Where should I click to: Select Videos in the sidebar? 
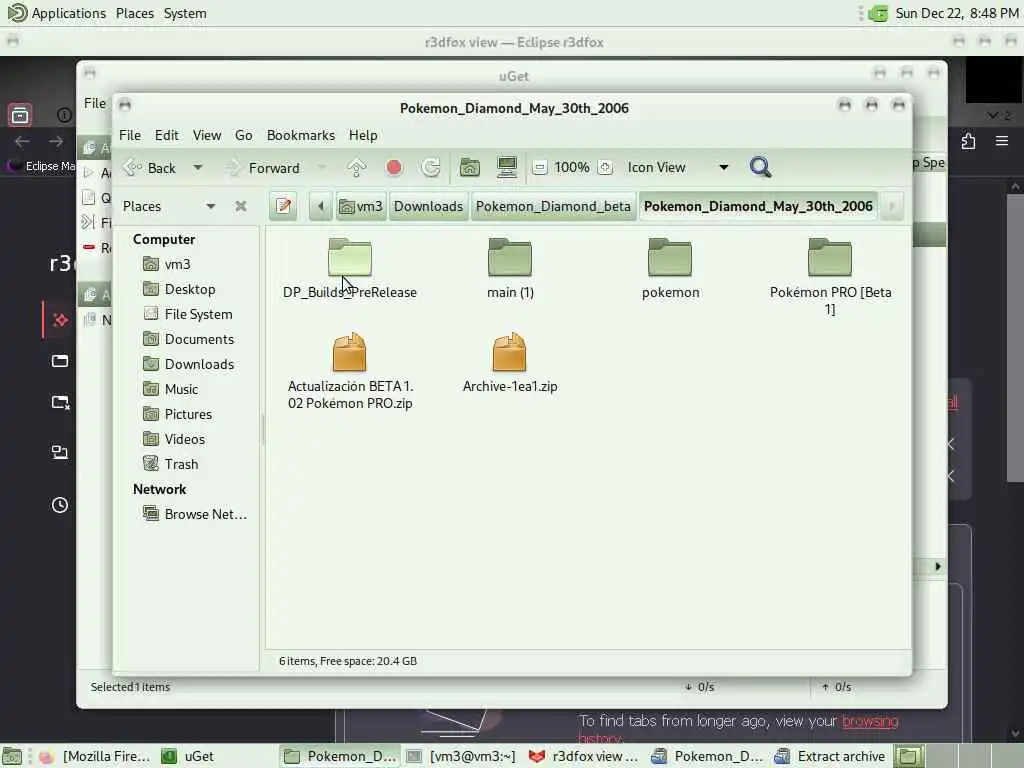tap(184, 440)
